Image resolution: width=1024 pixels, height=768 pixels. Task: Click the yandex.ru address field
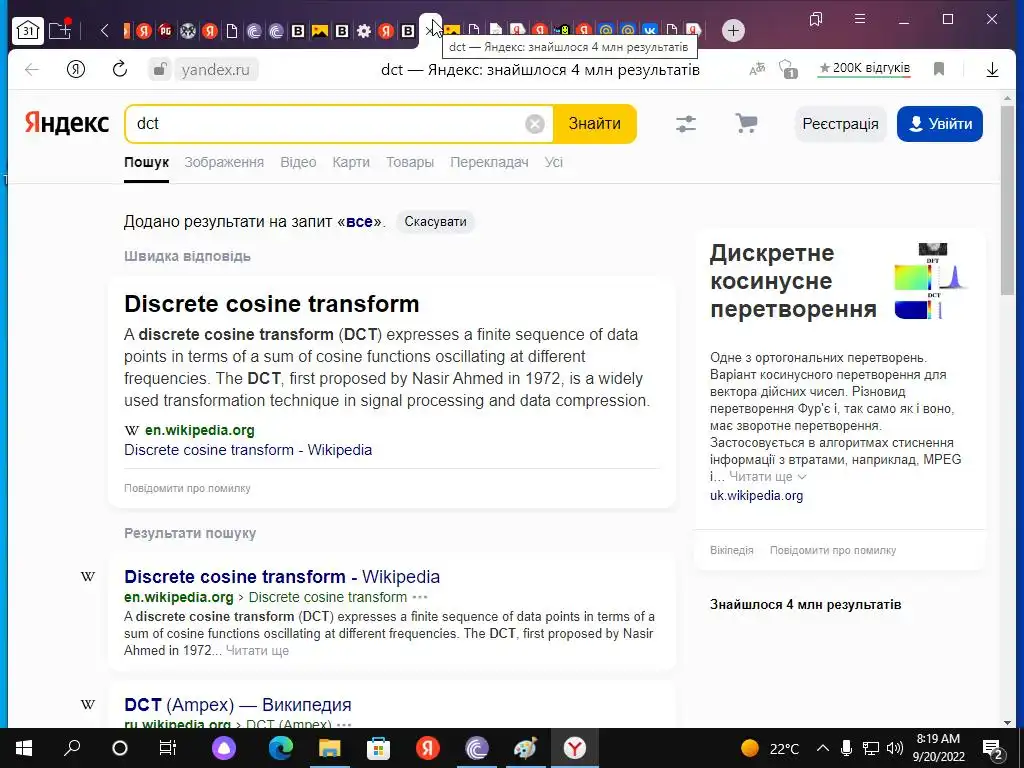(216, 69)
